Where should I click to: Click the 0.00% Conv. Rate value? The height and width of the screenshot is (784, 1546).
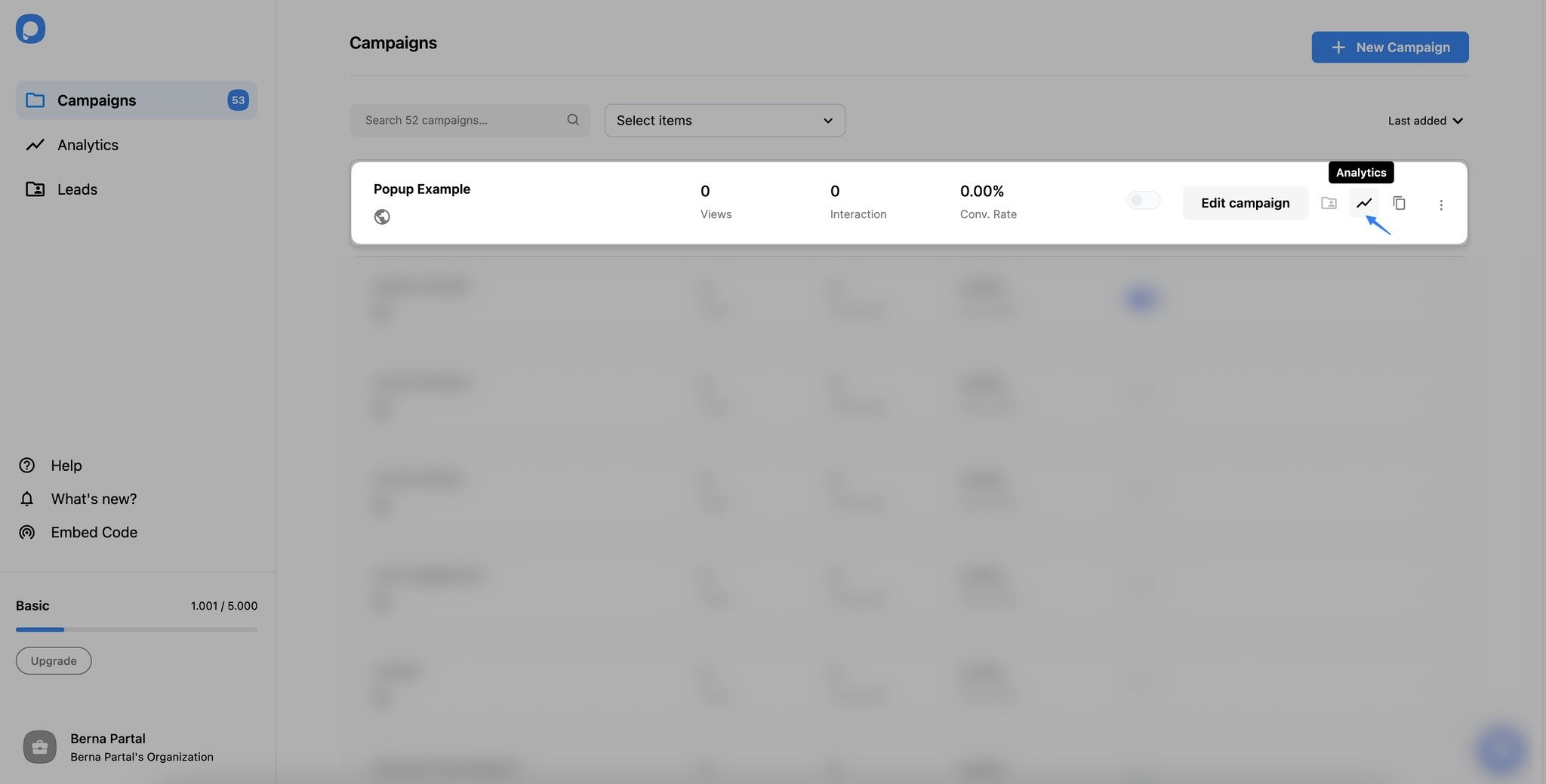click(x=982, y=192)
